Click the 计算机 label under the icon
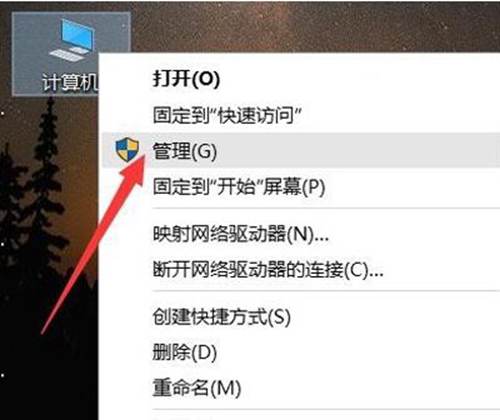This screenshot has width=500, height=420. click(70, 82)
